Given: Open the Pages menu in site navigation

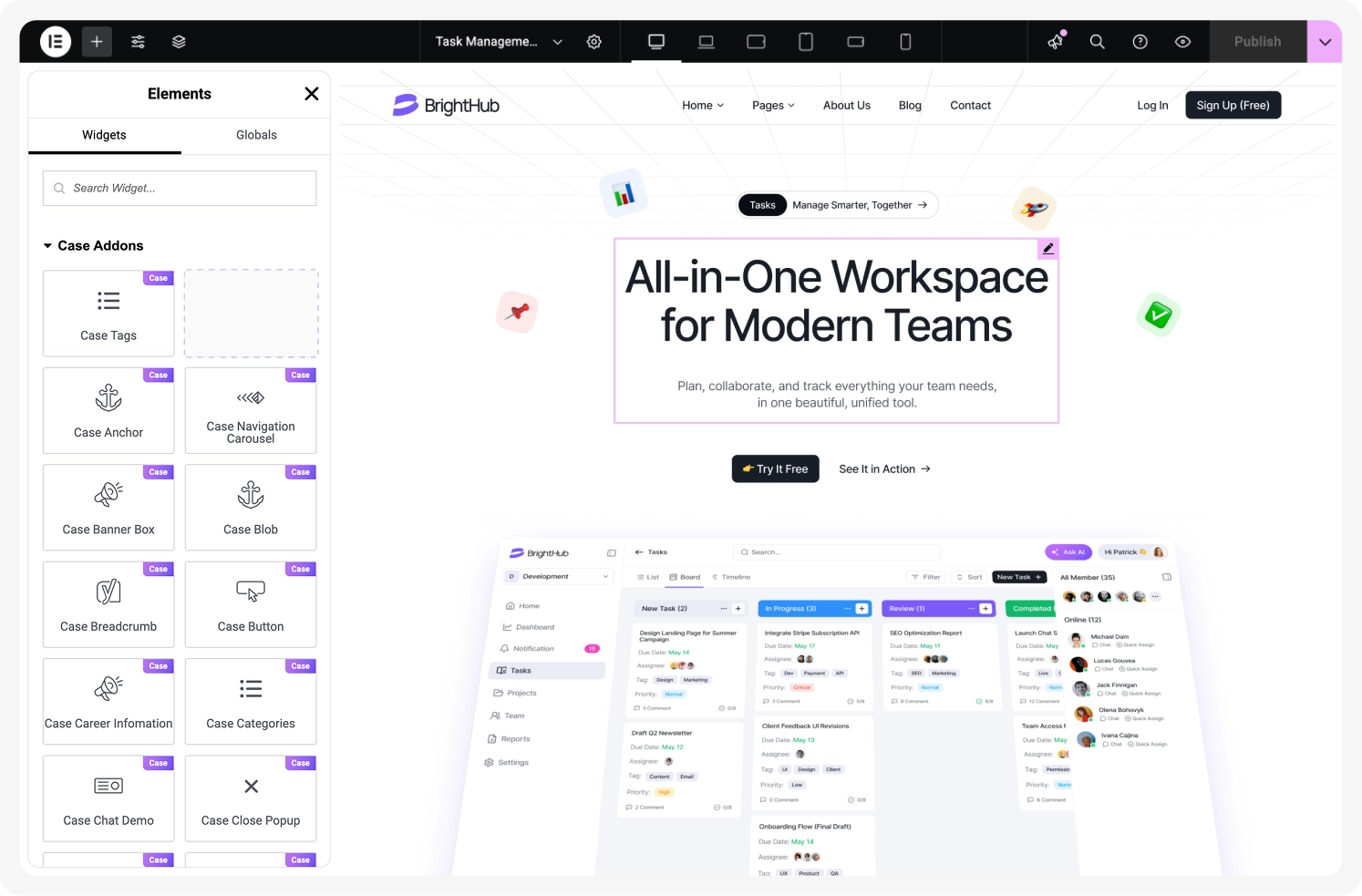Looking at the screenshot, I should 773,106.
